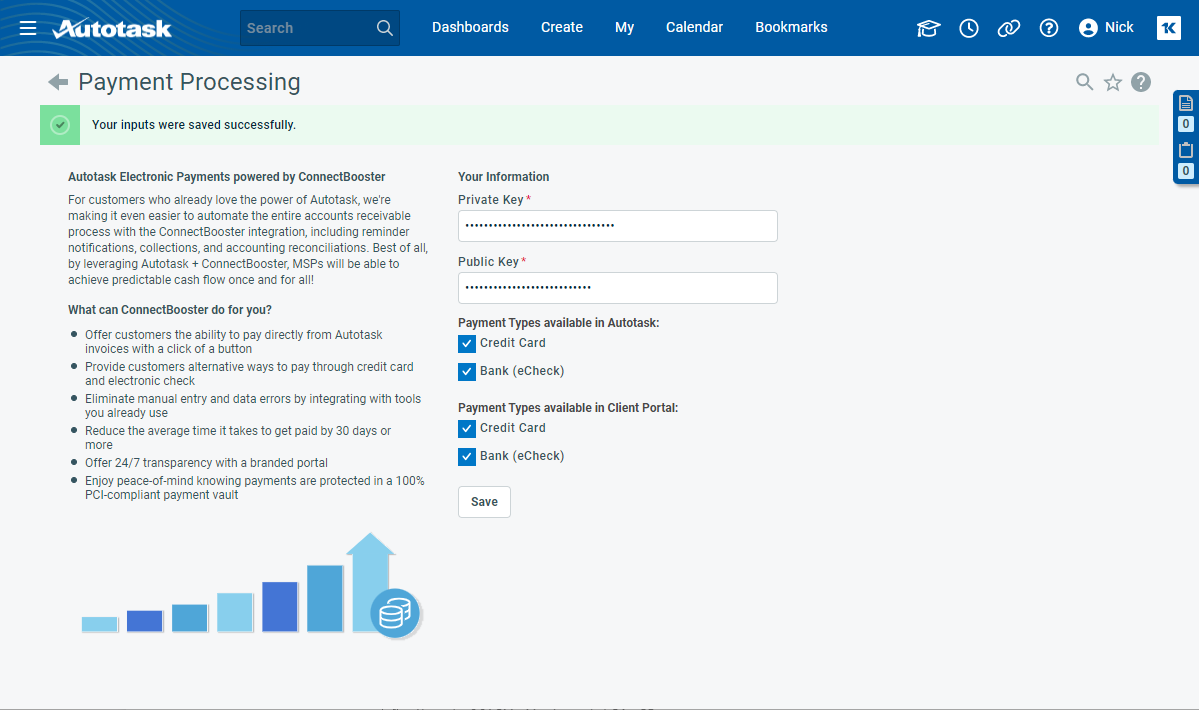Open the chain link integrations icon

pyautogui.click(x=1009, y=28)
